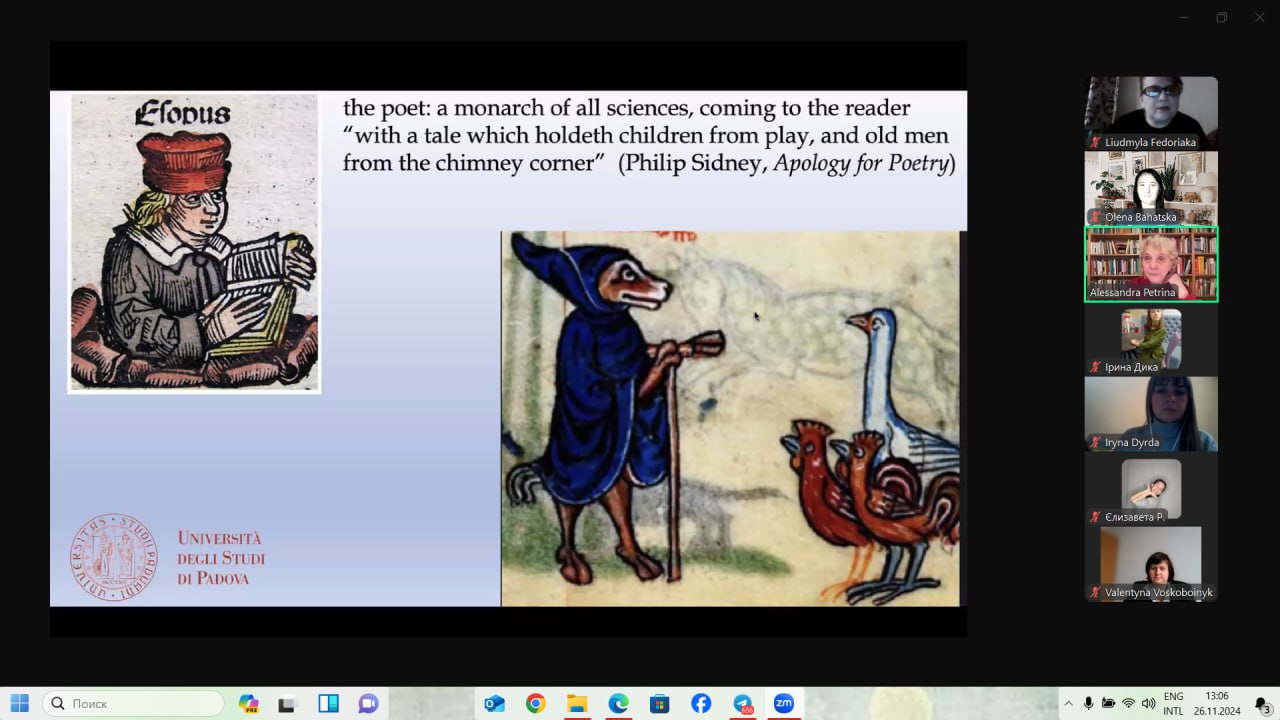Open Microsoft Store from the taskbar
The height and width of the screenshot is (720, 1280).
[x=659, y=704]
